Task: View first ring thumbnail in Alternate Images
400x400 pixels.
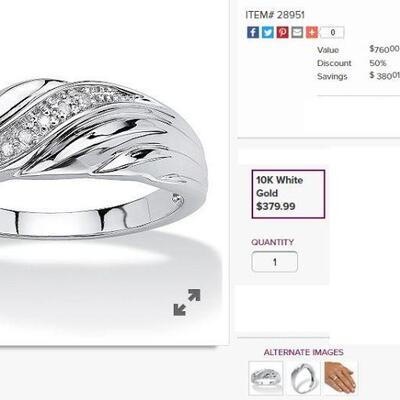Action: [x=266, y=378]
